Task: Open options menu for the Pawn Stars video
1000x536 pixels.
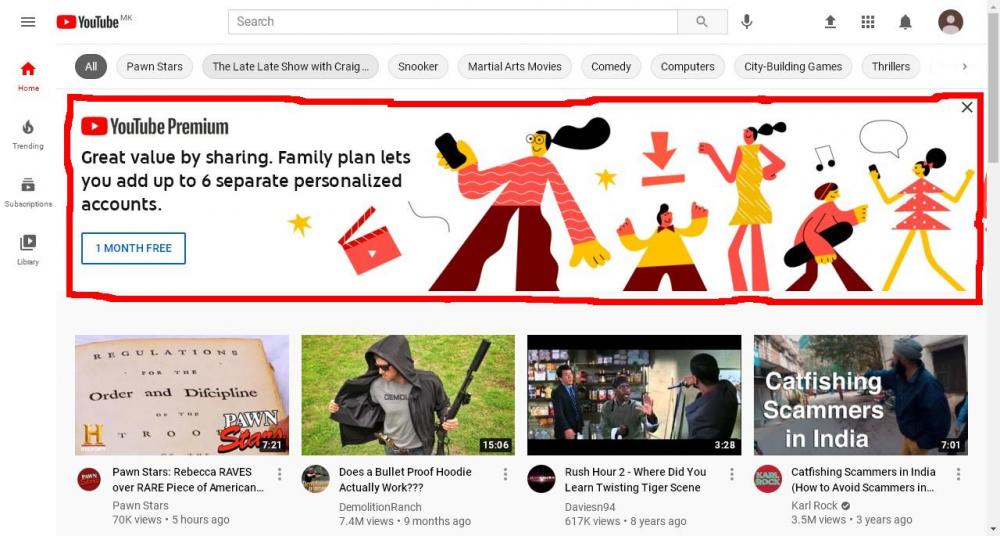Action: [280, 474]
